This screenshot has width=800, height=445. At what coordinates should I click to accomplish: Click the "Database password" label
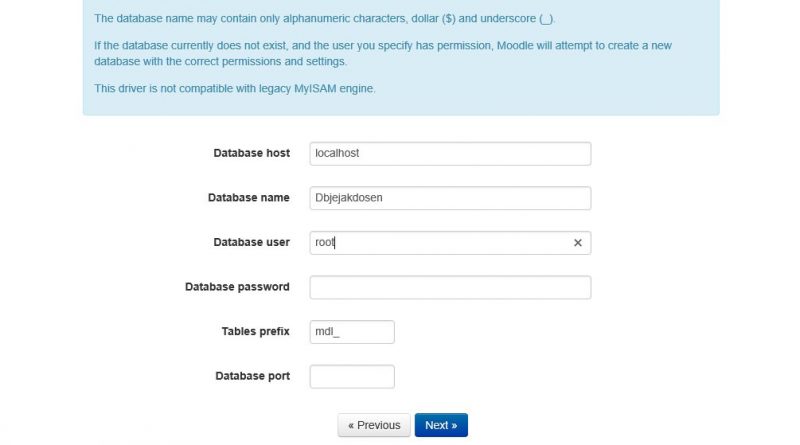point(237,287)
